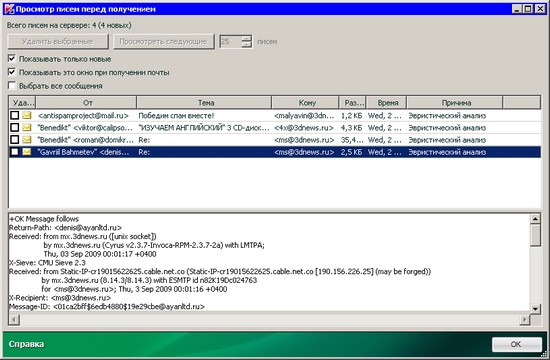This screenshot has height=360, width=550.
Task: Select subject 'ИЗУЧАЕМ АНГЛИЙСКИЙ' message
Action: [204, 128]
